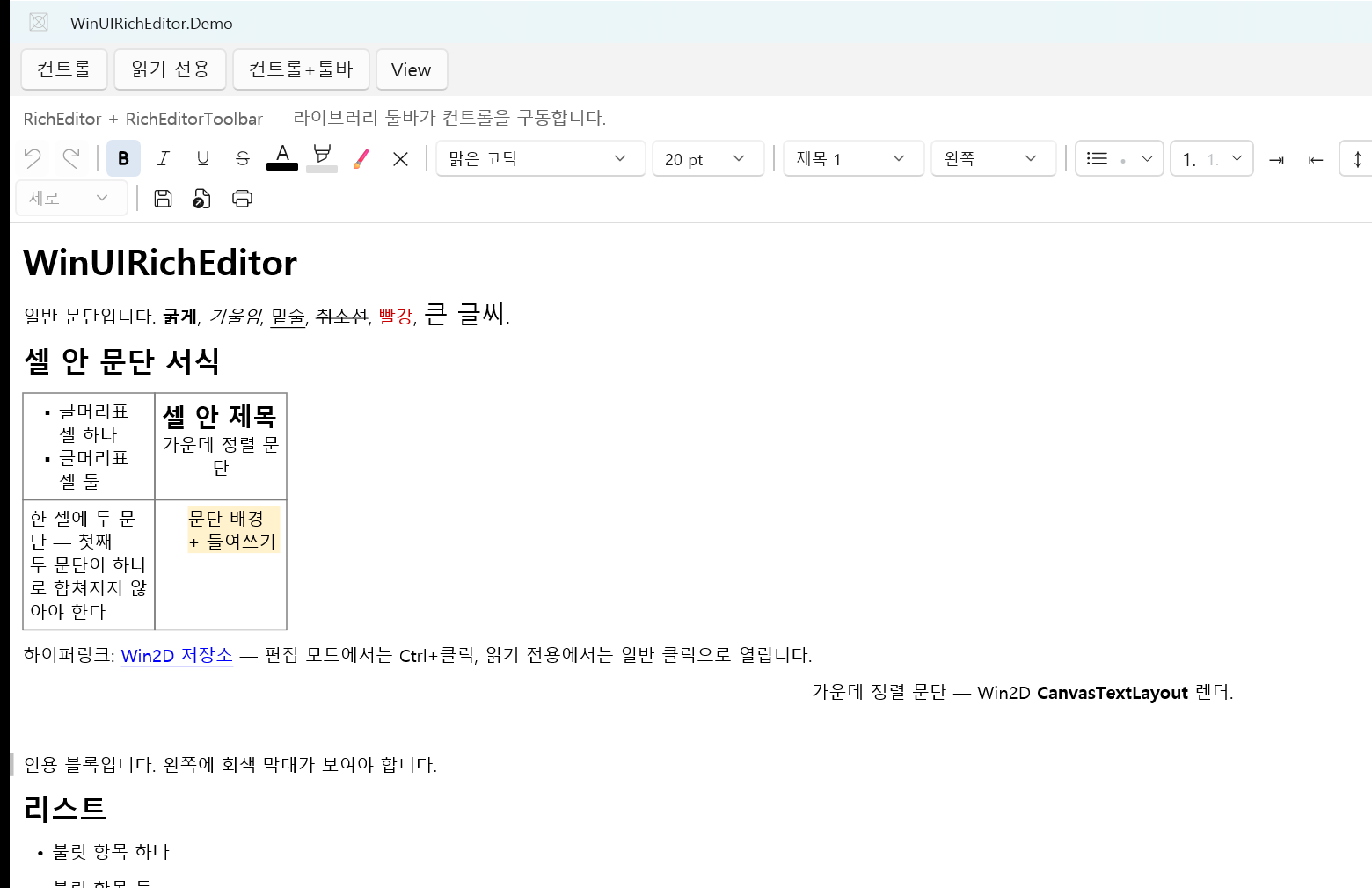
Task: Click the 셀 안 문단 서식 heading
Action: click(121, 360)
